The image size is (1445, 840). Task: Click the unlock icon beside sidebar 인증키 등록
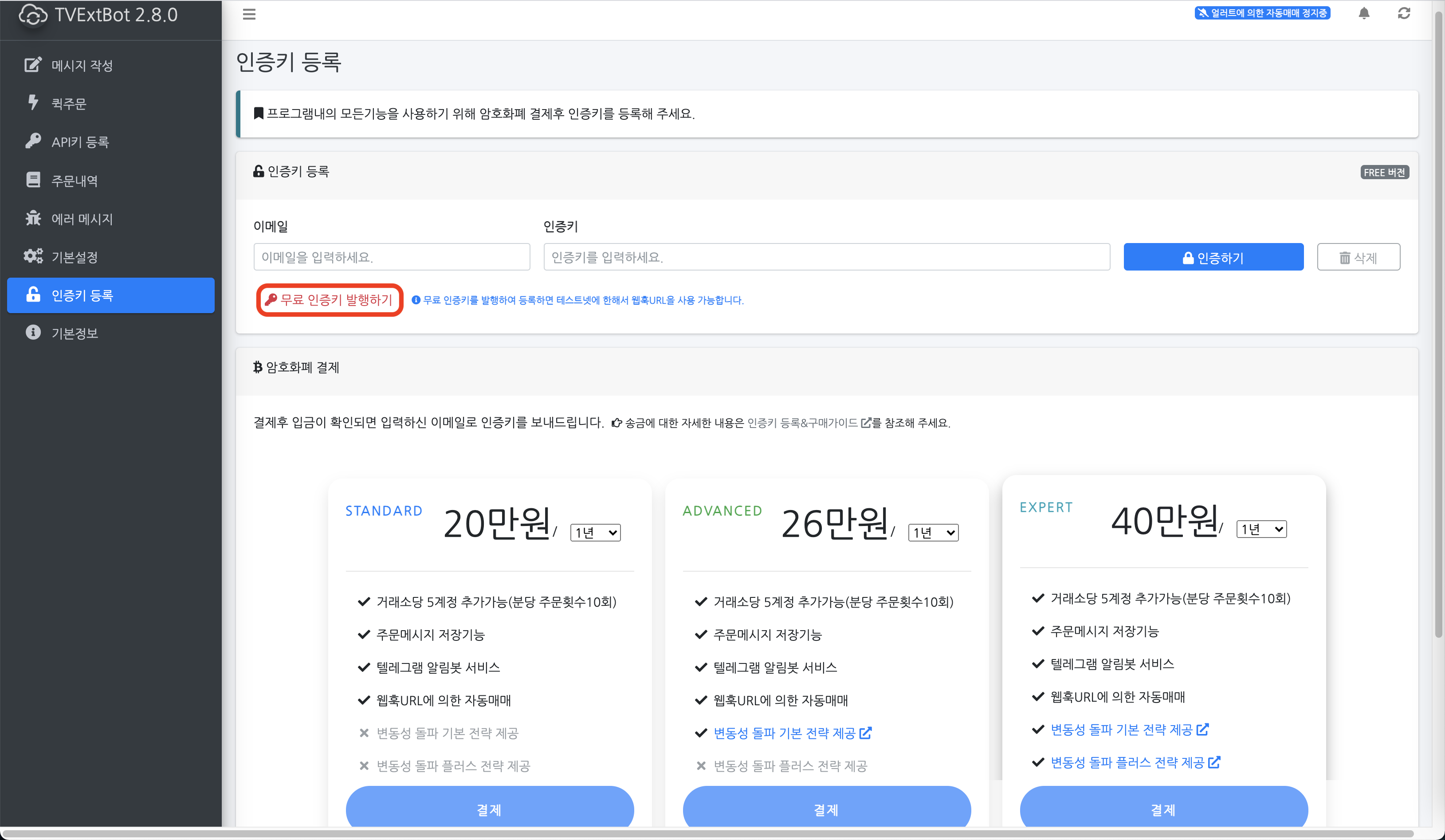click(x=33, y=294)
